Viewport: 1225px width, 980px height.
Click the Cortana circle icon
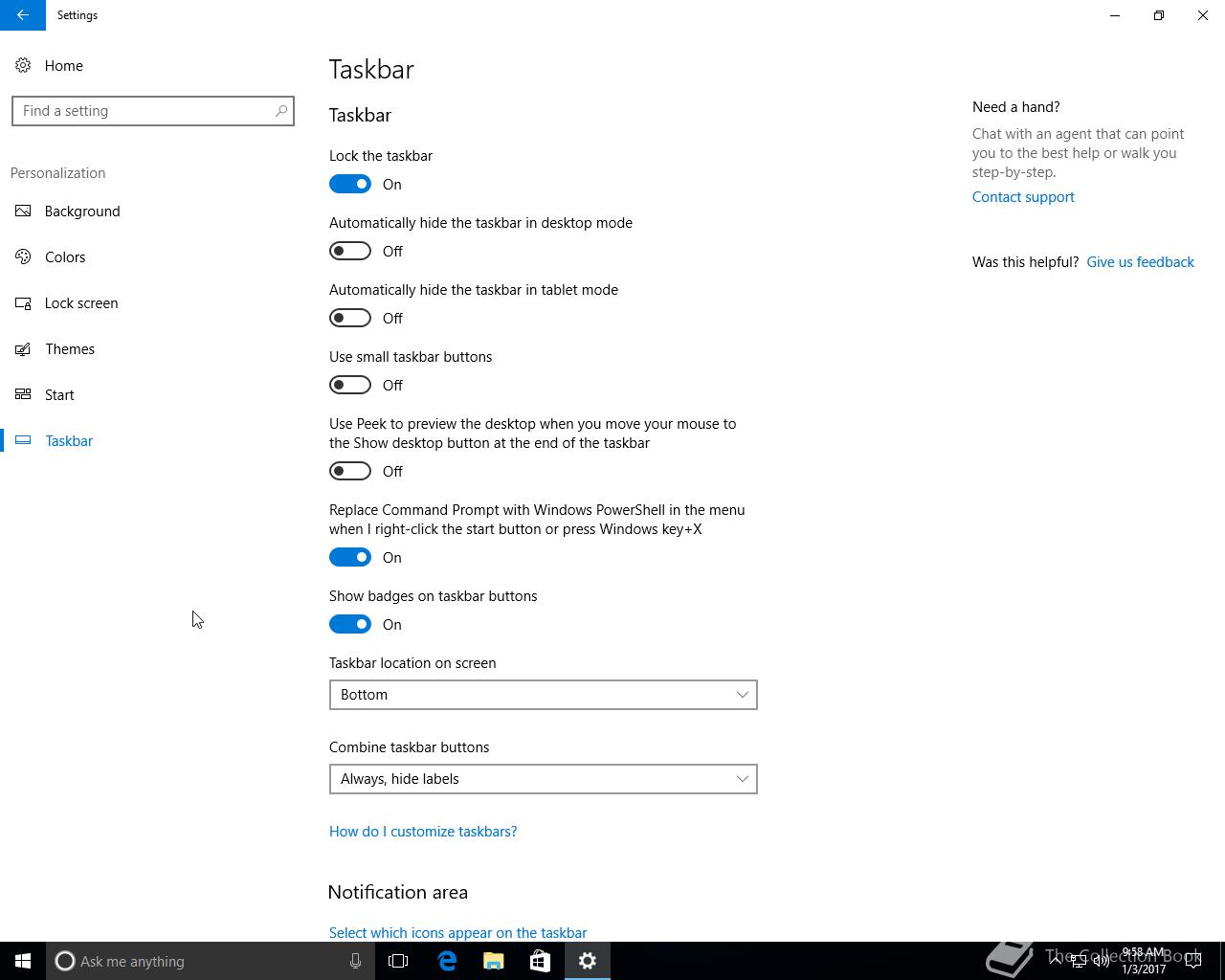click(x=64, y=961)
